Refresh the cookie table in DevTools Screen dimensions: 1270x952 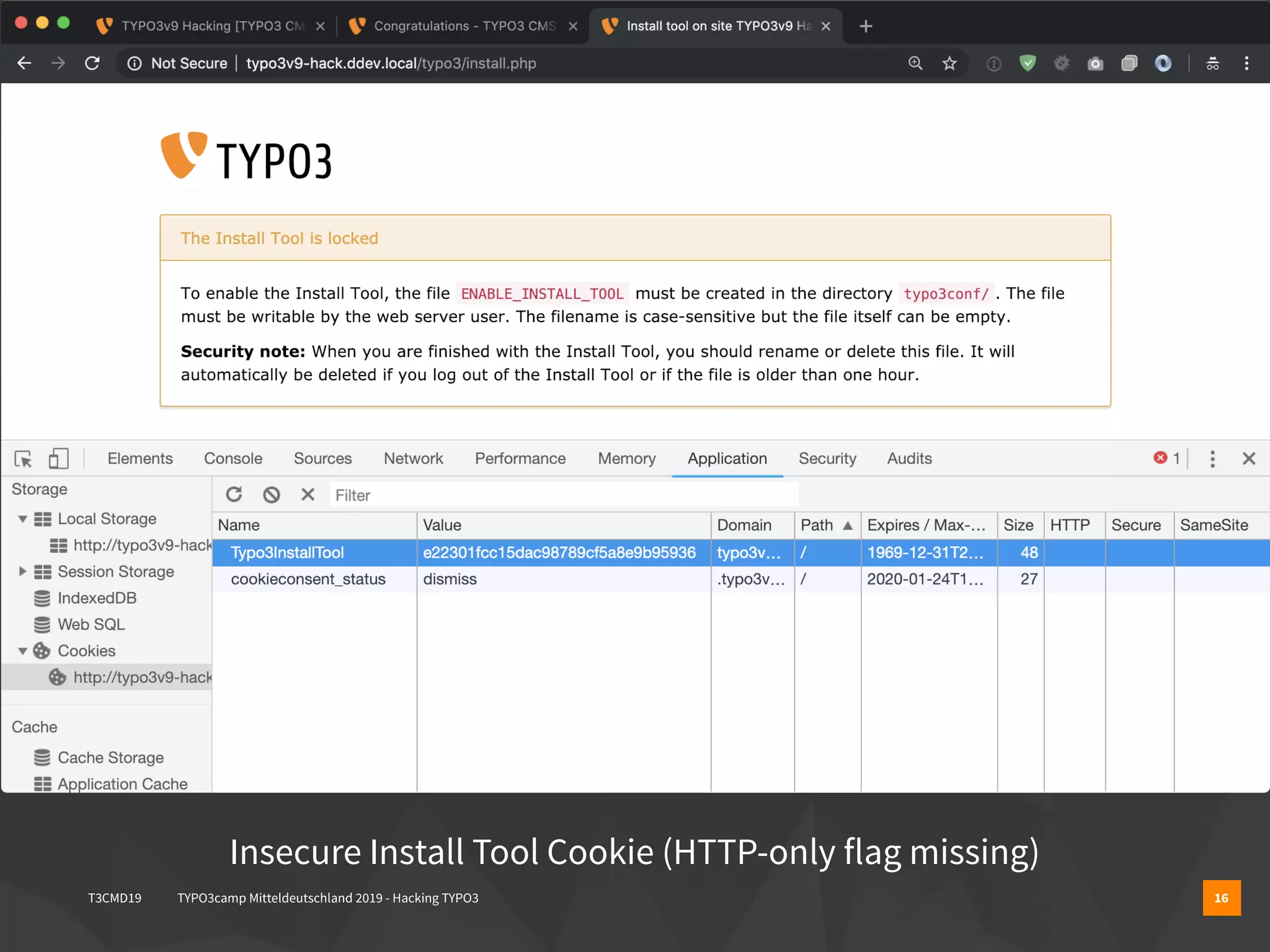[234, 495]
